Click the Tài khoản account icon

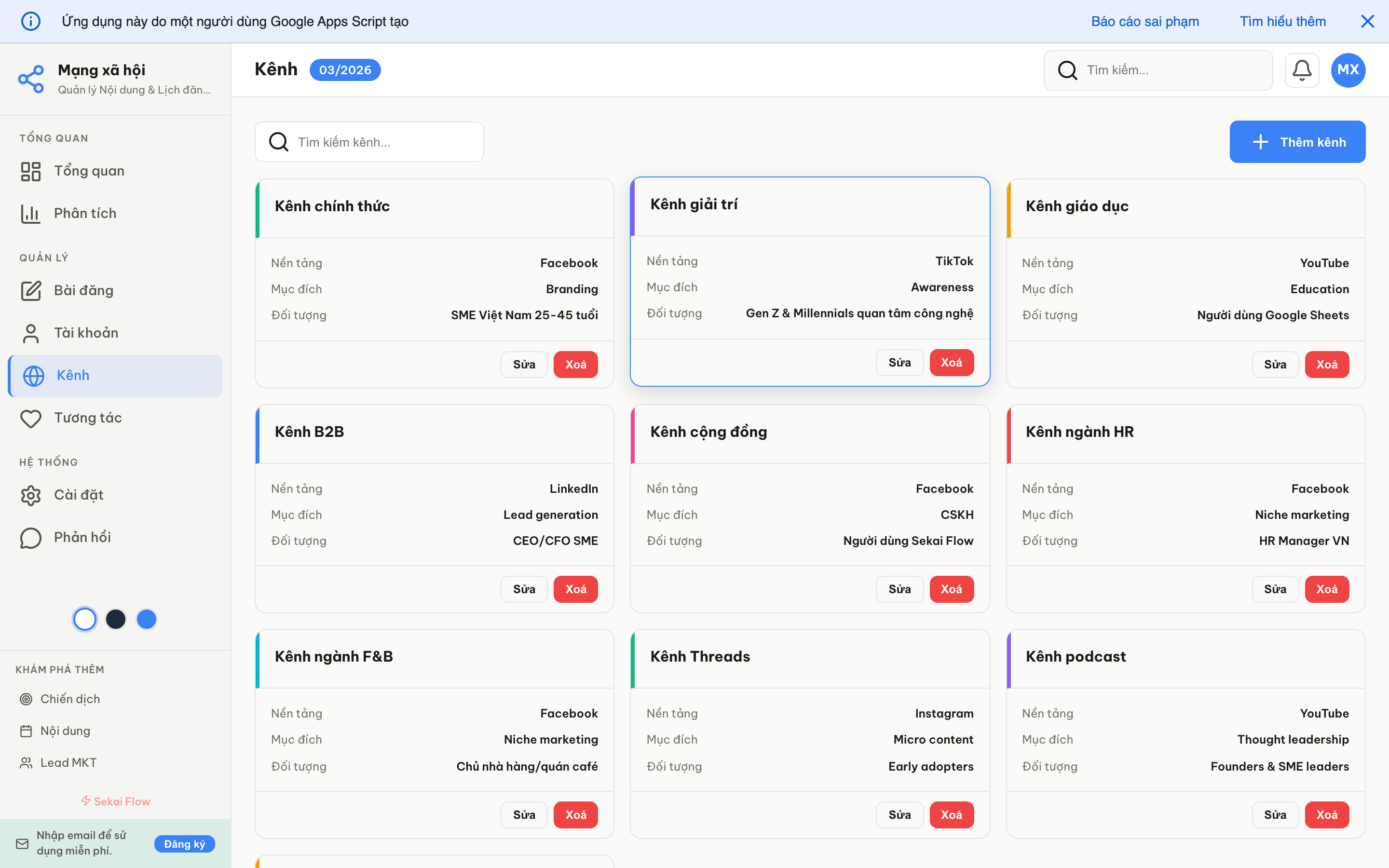pyautogui.click(x=30, y=332)
